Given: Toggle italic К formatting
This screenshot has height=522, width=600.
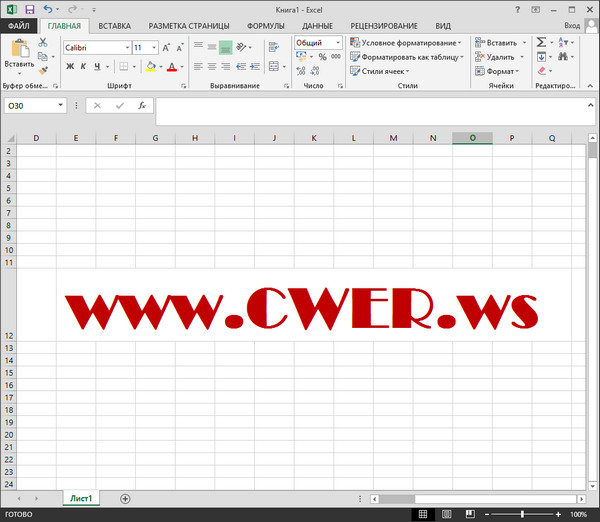Looking at the screenshot, I should pyautogui.click(x=83, y=67).
